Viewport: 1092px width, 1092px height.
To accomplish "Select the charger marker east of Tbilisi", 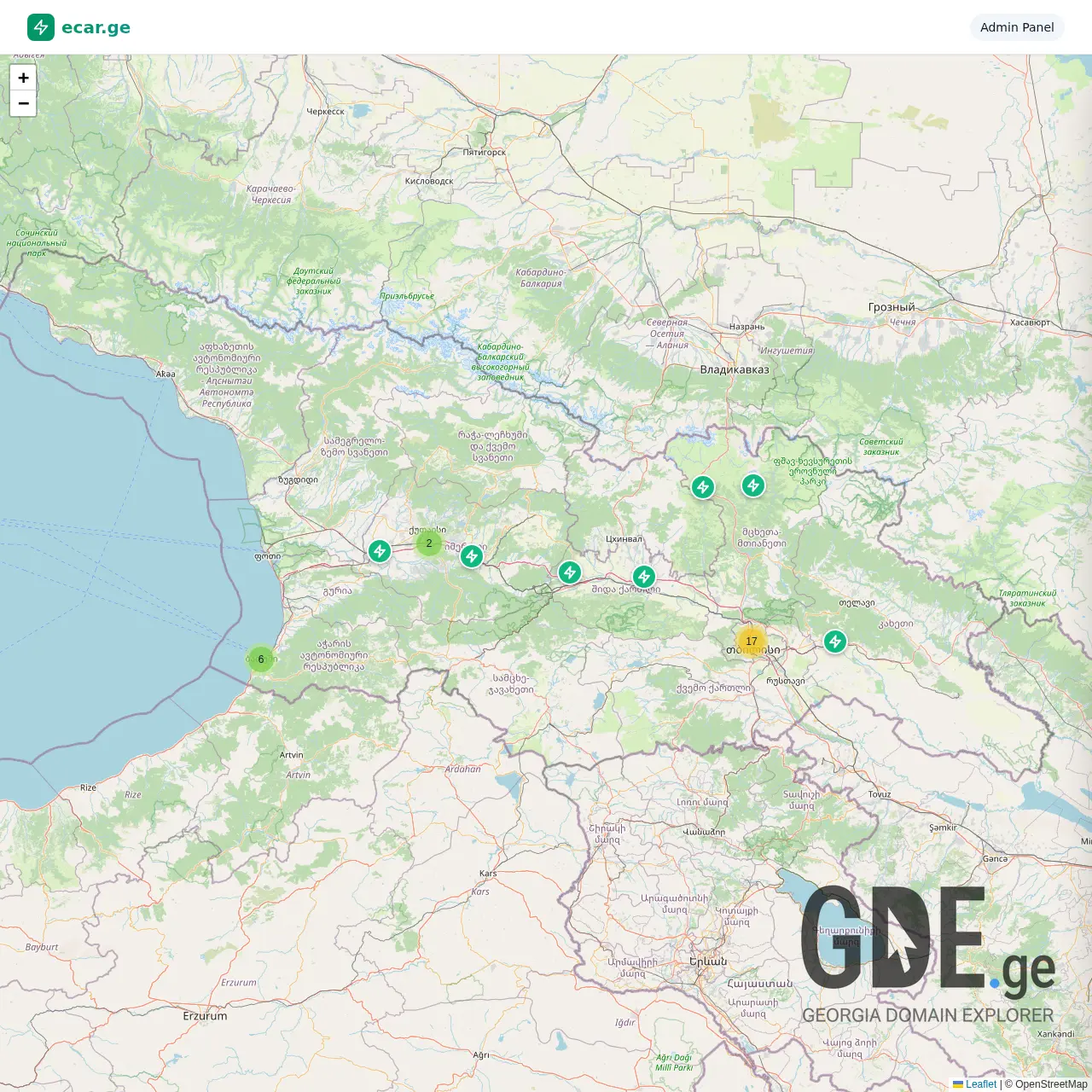I will [834, 642].
